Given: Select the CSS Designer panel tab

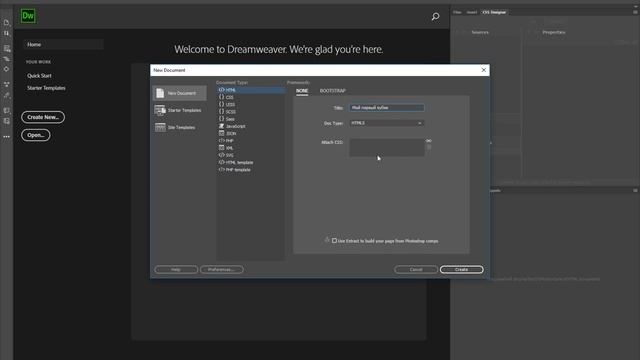Looking at the screenshot, I should (494, 12).
